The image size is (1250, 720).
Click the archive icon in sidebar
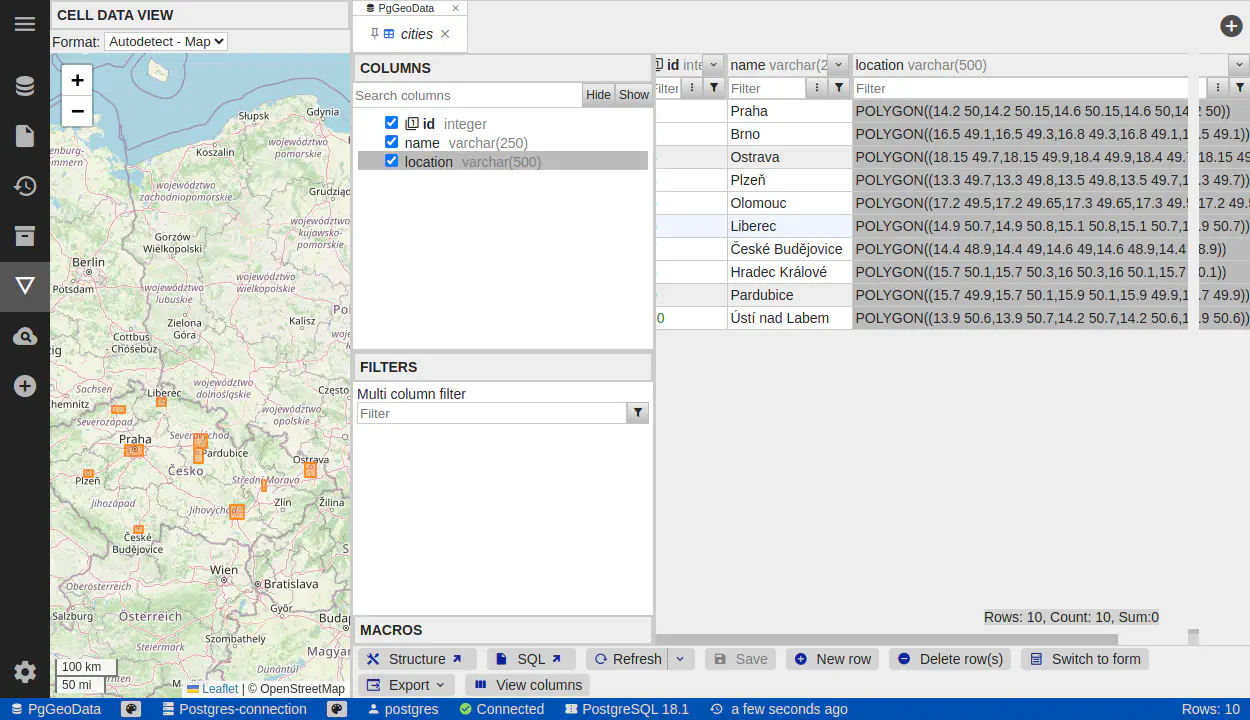tap(25, 236)
